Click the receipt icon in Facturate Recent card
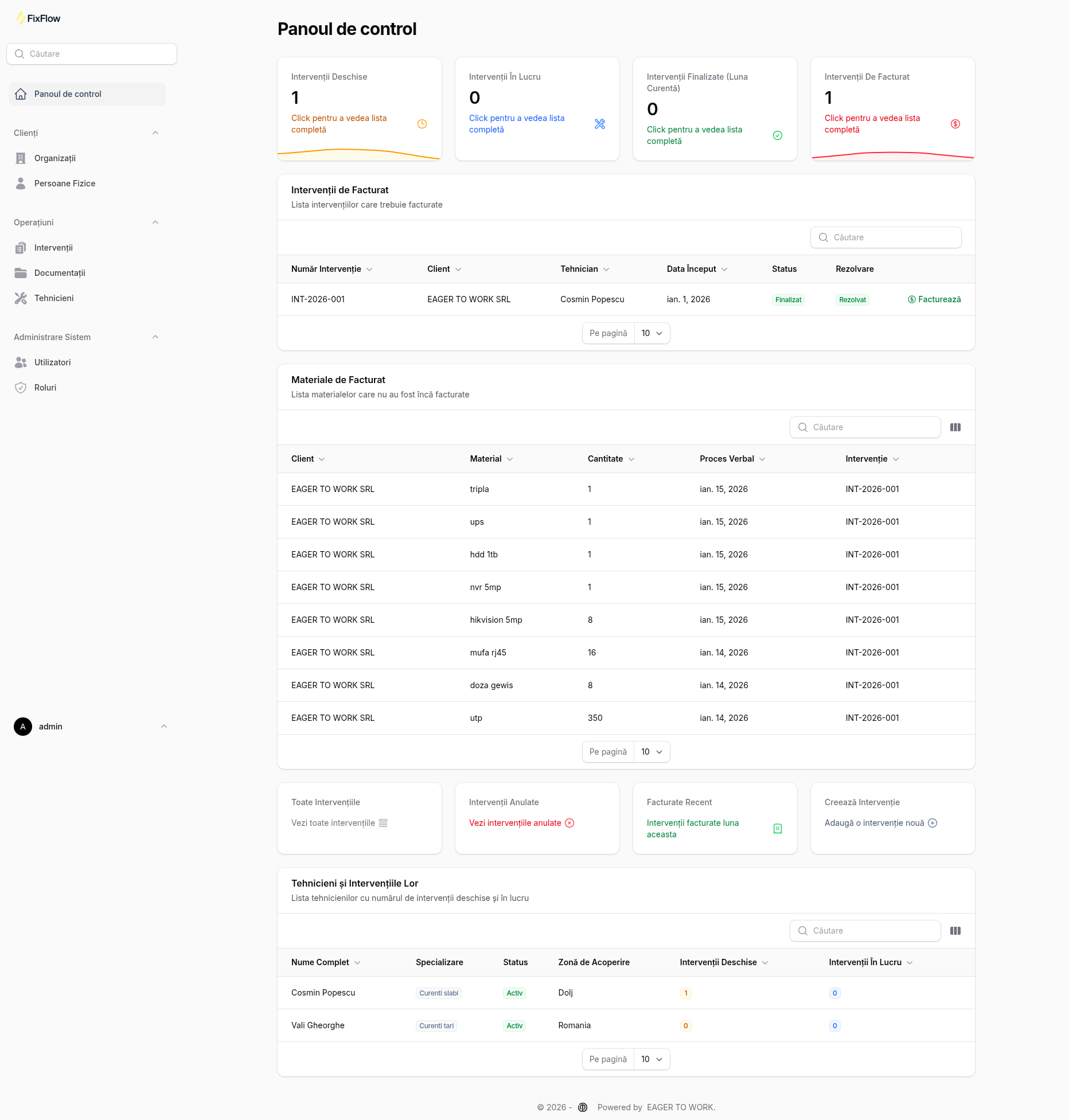The width and height of the screenshot is (1069, 1120). coord(778,829)
